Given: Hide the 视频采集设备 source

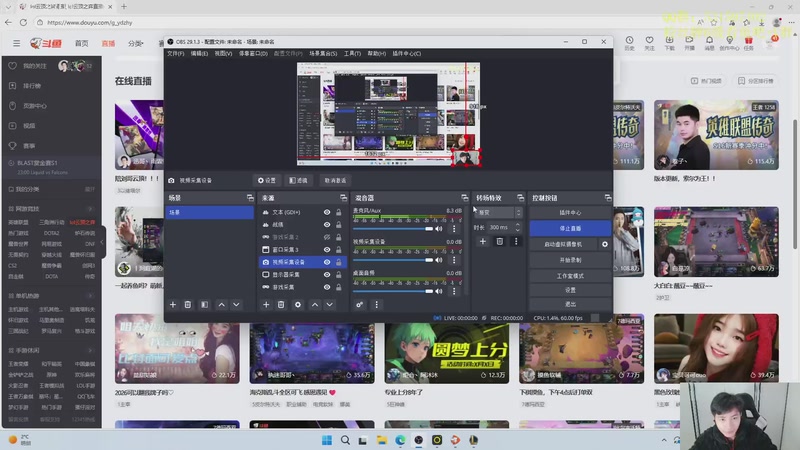Looking at the screenshot, I should click(327, 262).
